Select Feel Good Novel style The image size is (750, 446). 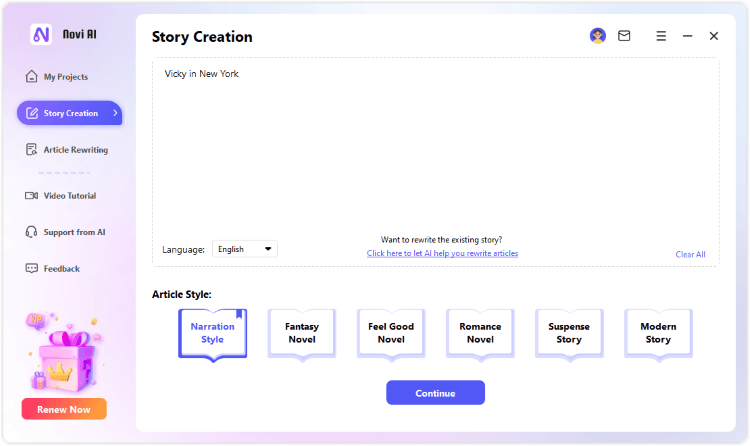[391, 334]
